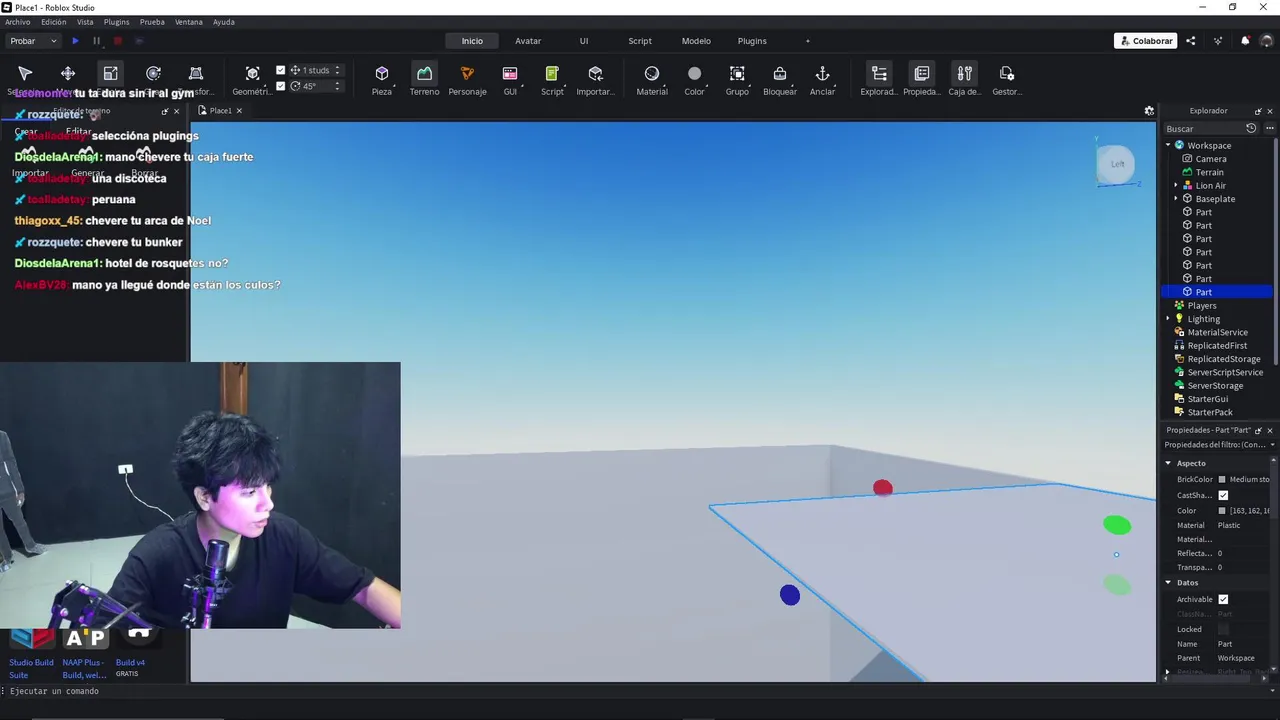This screenshot has height=720, width=1280.
Task: Click the Colaborar button
Action: tap(1146, 41)
